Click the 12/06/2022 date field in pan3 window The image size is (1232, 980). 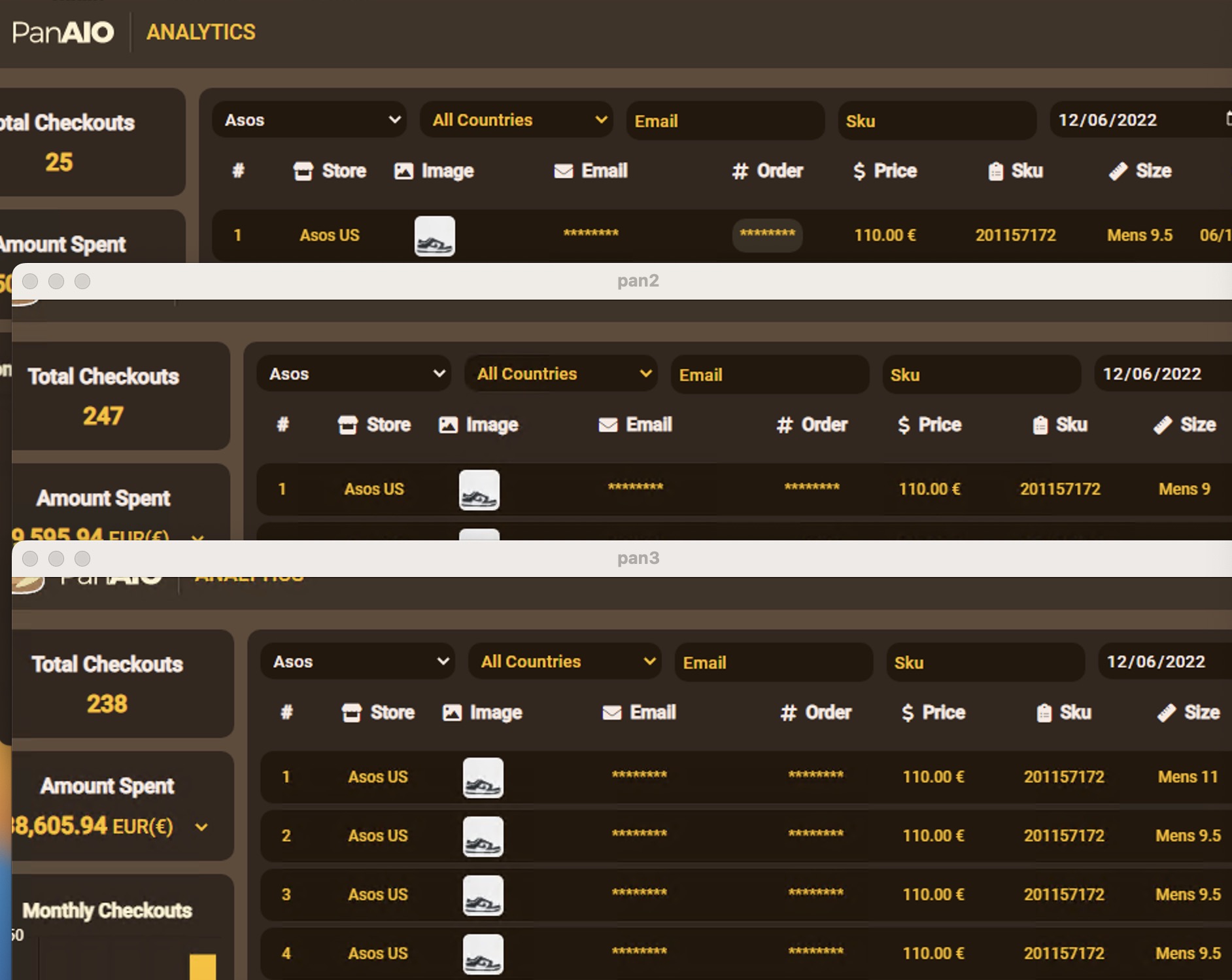(x=1165, y=661)
